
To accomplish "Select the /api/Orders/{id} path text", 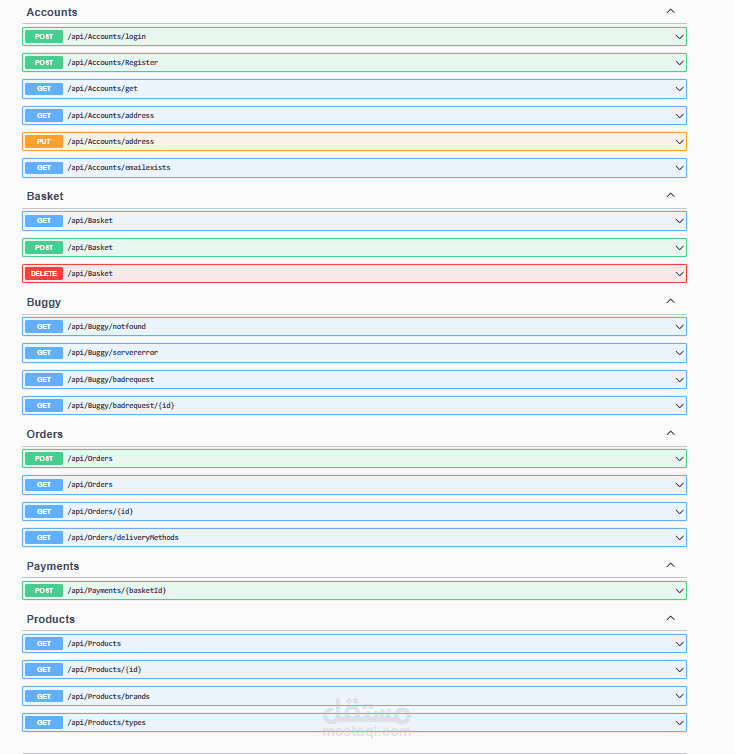I will tap(100, 512).
